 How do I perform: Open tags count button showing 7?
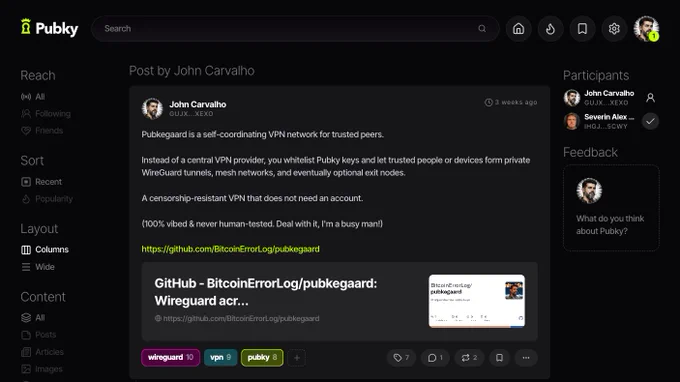(x=401, y=358)
